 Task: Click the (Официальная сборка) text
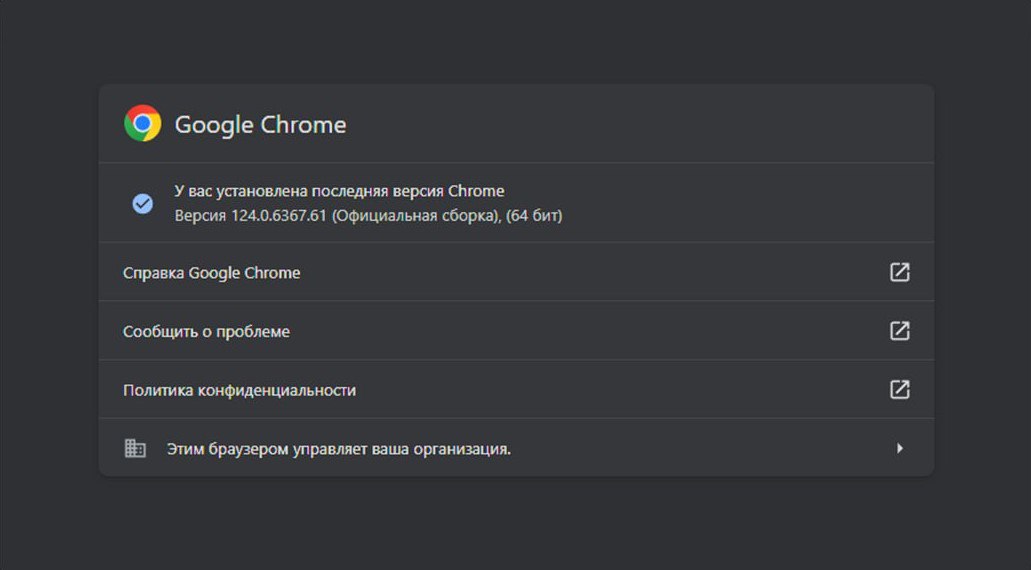tap(416, 216)
